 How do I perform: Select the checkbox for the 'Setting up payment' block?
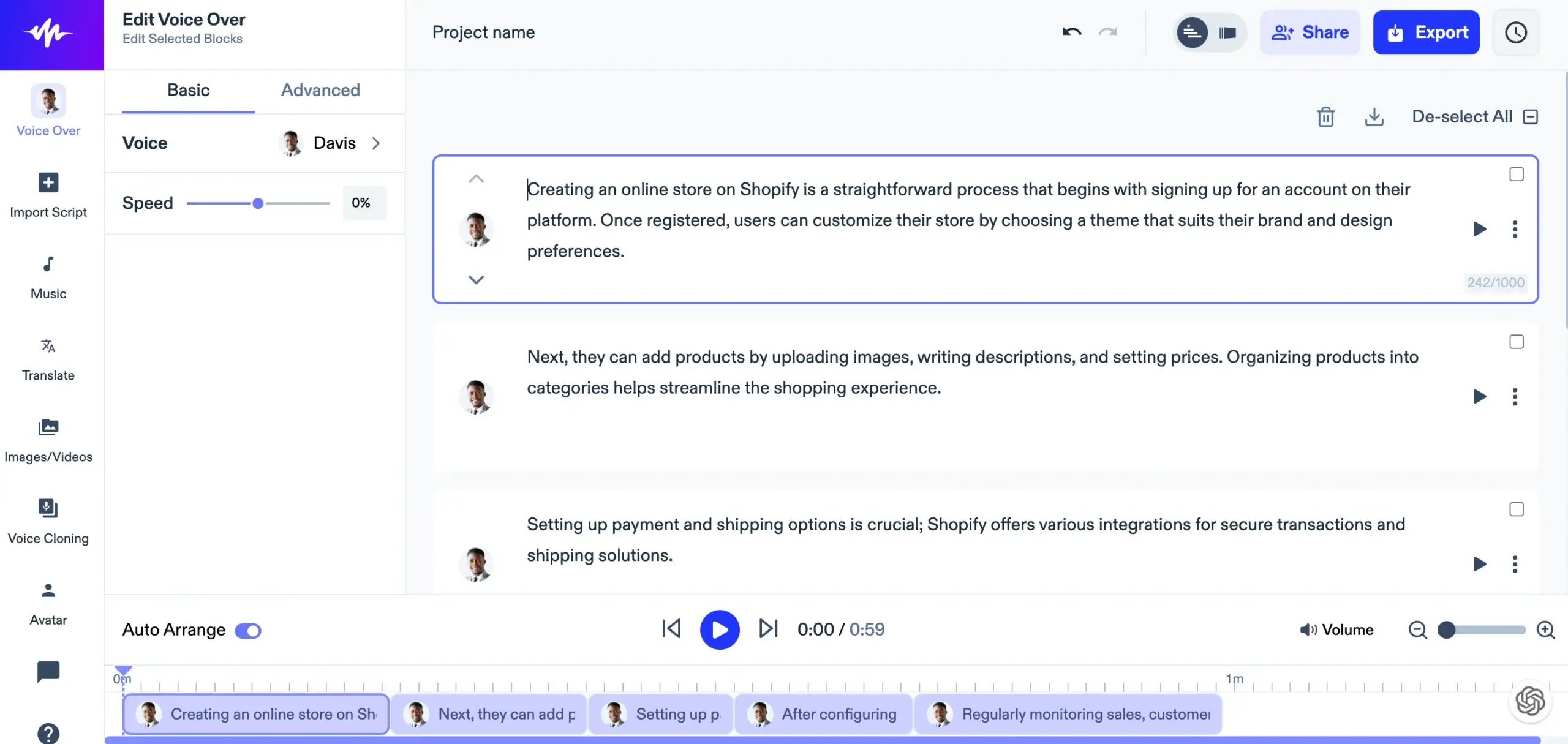tap(1516, 509)
